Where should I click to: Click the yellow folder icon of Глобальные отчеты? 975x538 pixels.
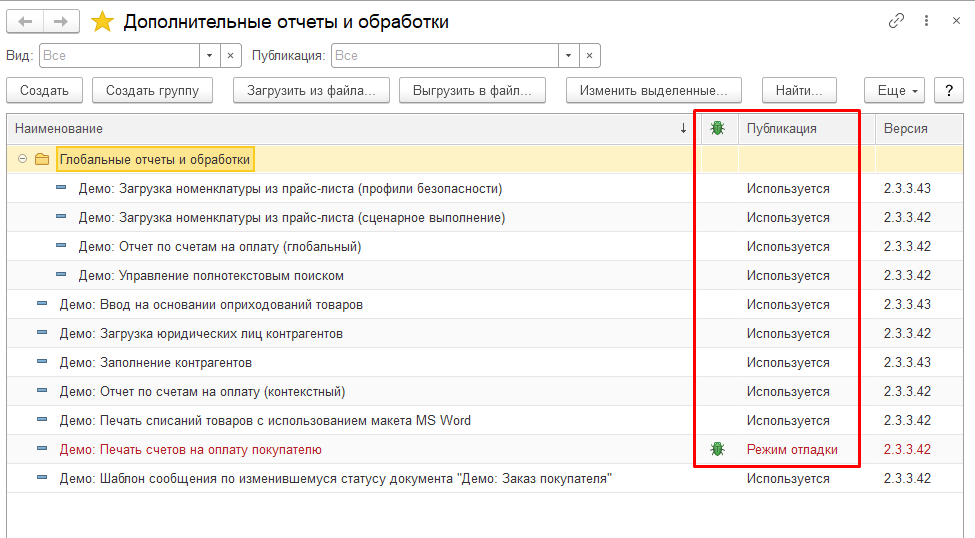[42, 159]
